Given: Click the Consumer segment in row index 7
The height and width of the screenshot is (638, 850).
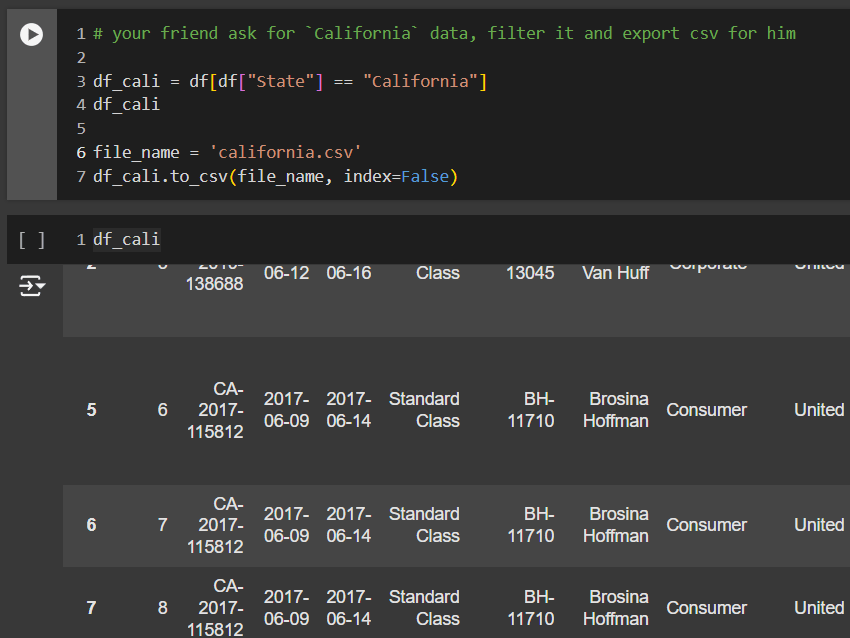Looking at the screenshot, I should [706, 608].
